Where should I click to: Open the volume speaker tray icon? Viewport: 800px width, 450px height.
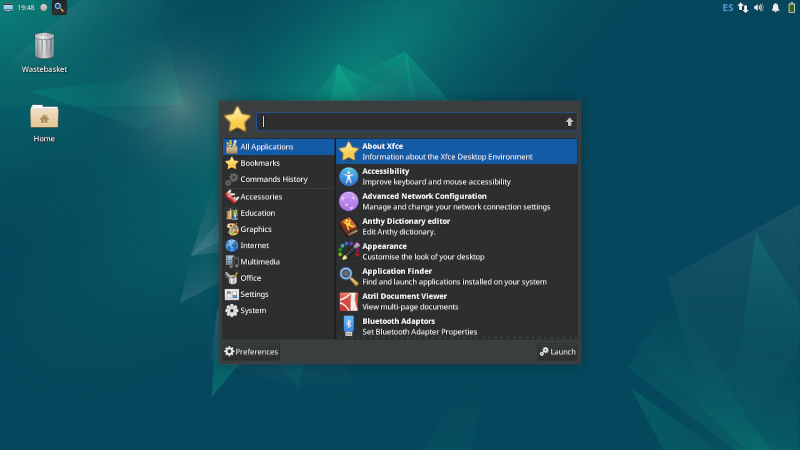click(759, 8)
